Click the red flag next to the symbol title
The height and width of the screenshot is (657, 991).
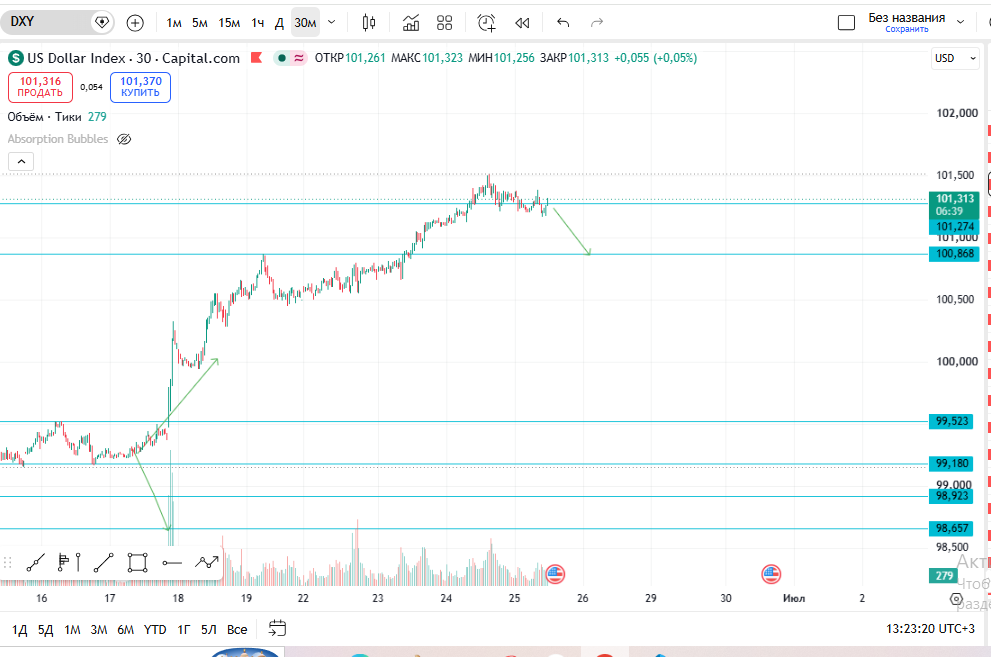point(256,57)
